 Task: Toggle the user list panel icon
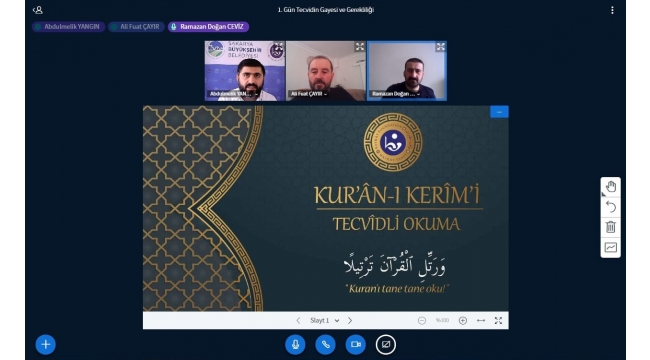click(x=38, y=10)
